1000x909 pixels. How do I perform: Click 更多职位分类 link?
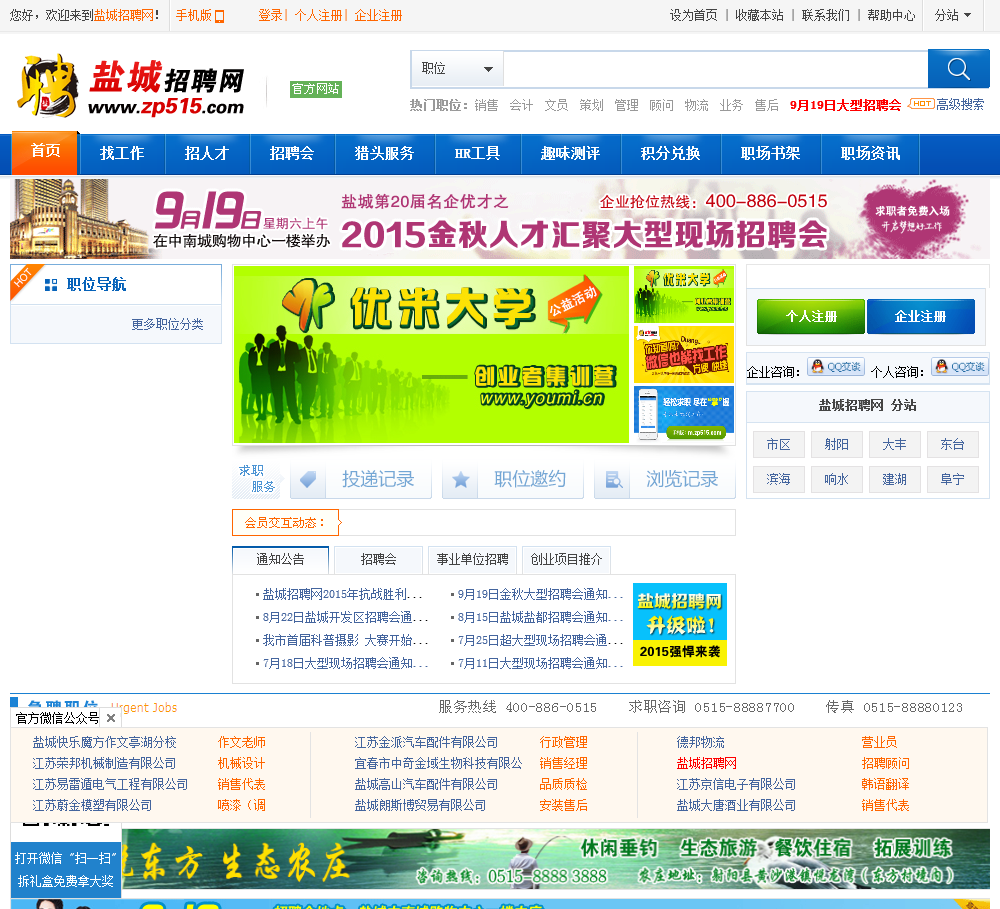[x=167, y=324]
